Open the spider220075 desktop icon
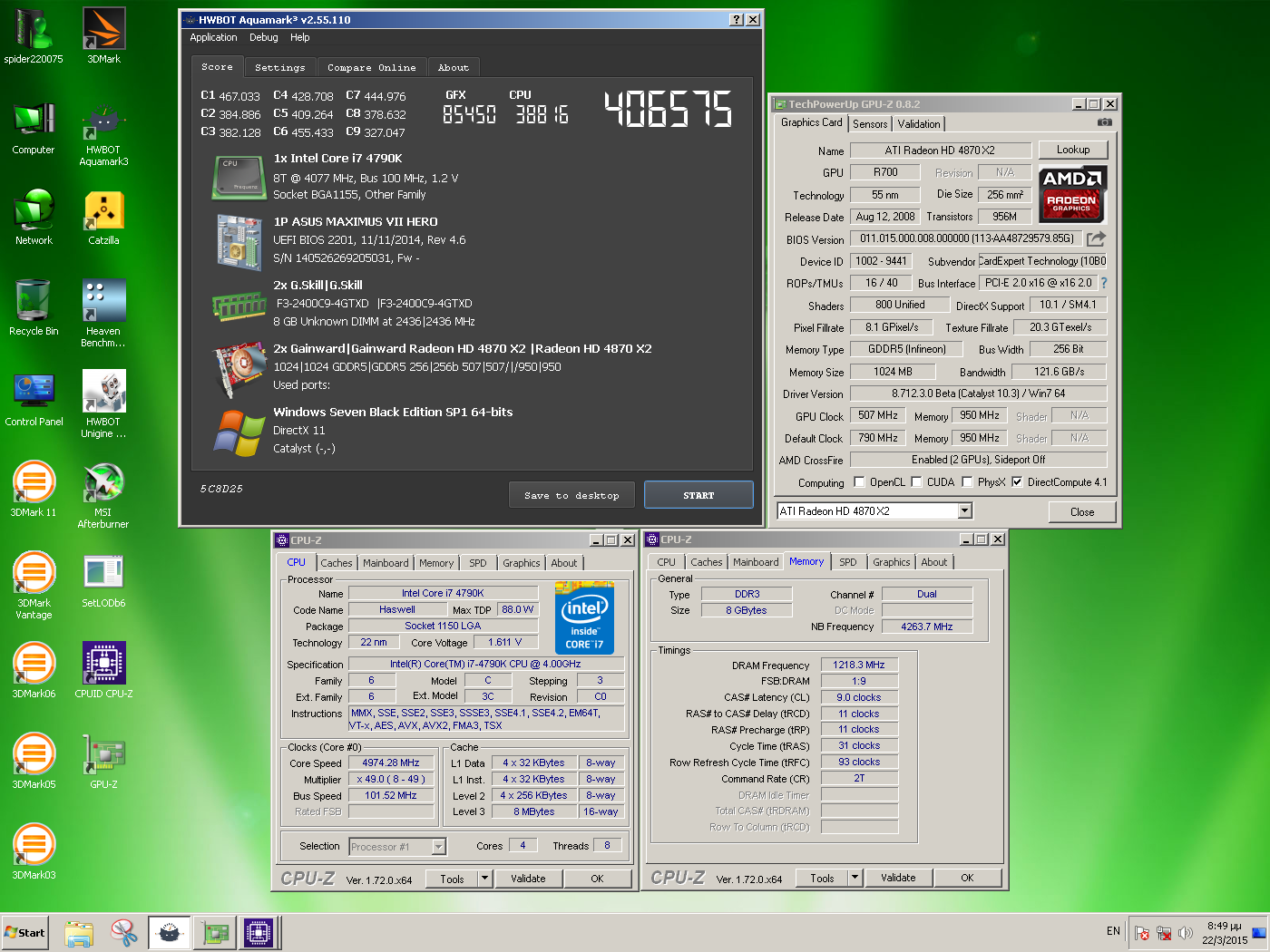Viewport: 1270px width, 952px height. (x=34, y=36)
